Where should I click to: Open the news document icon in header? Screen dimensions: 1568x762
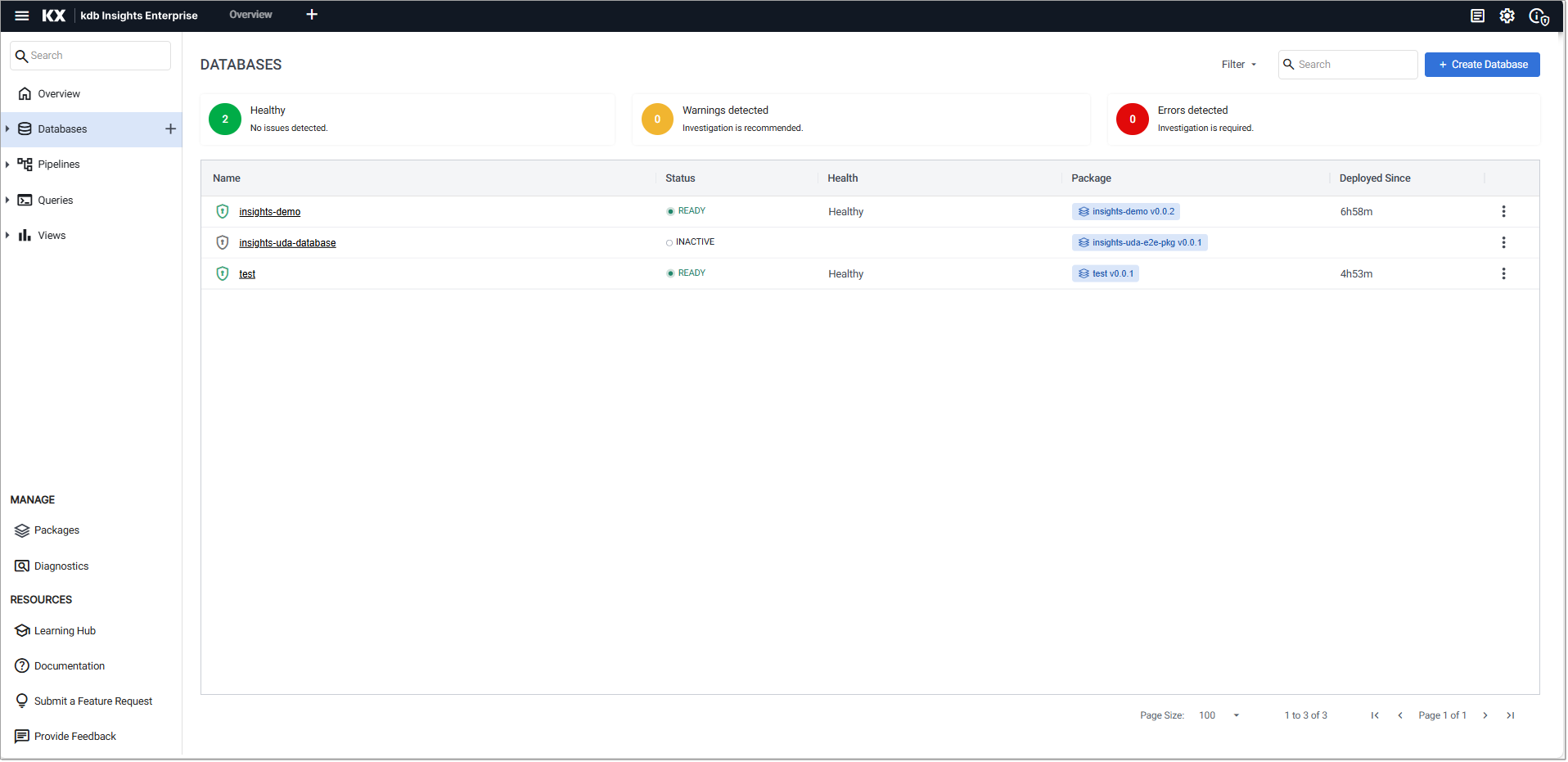(1477, 16)
